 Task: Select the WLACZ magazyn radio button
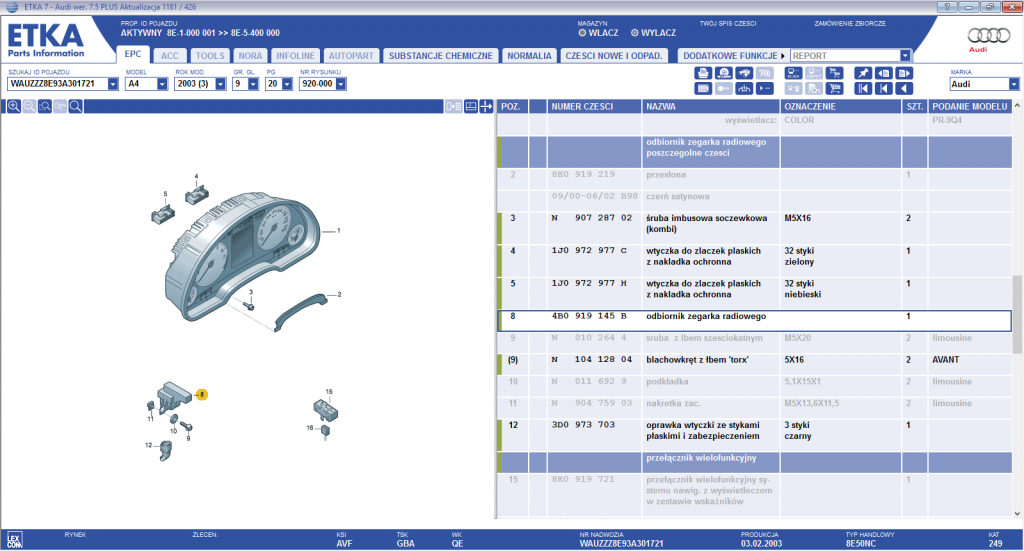[x=582, y=33]
